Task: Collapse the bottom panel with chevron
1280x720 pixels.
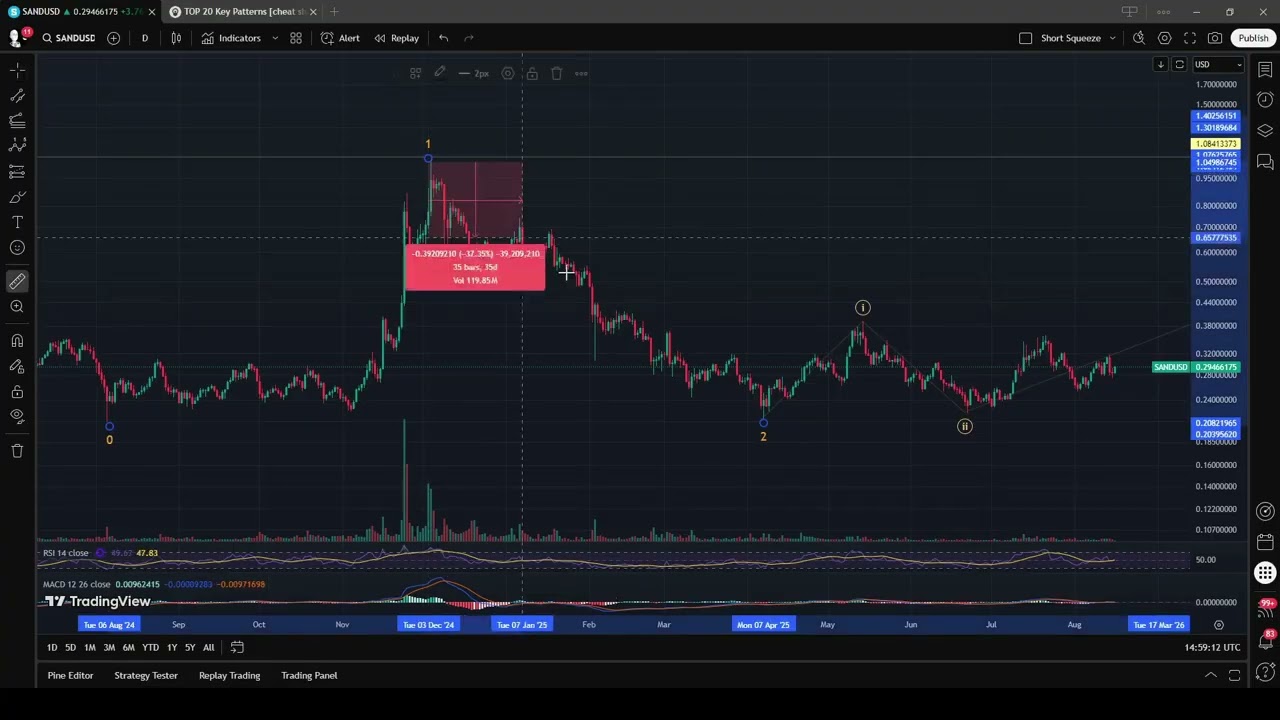Action: [1210, 675]
